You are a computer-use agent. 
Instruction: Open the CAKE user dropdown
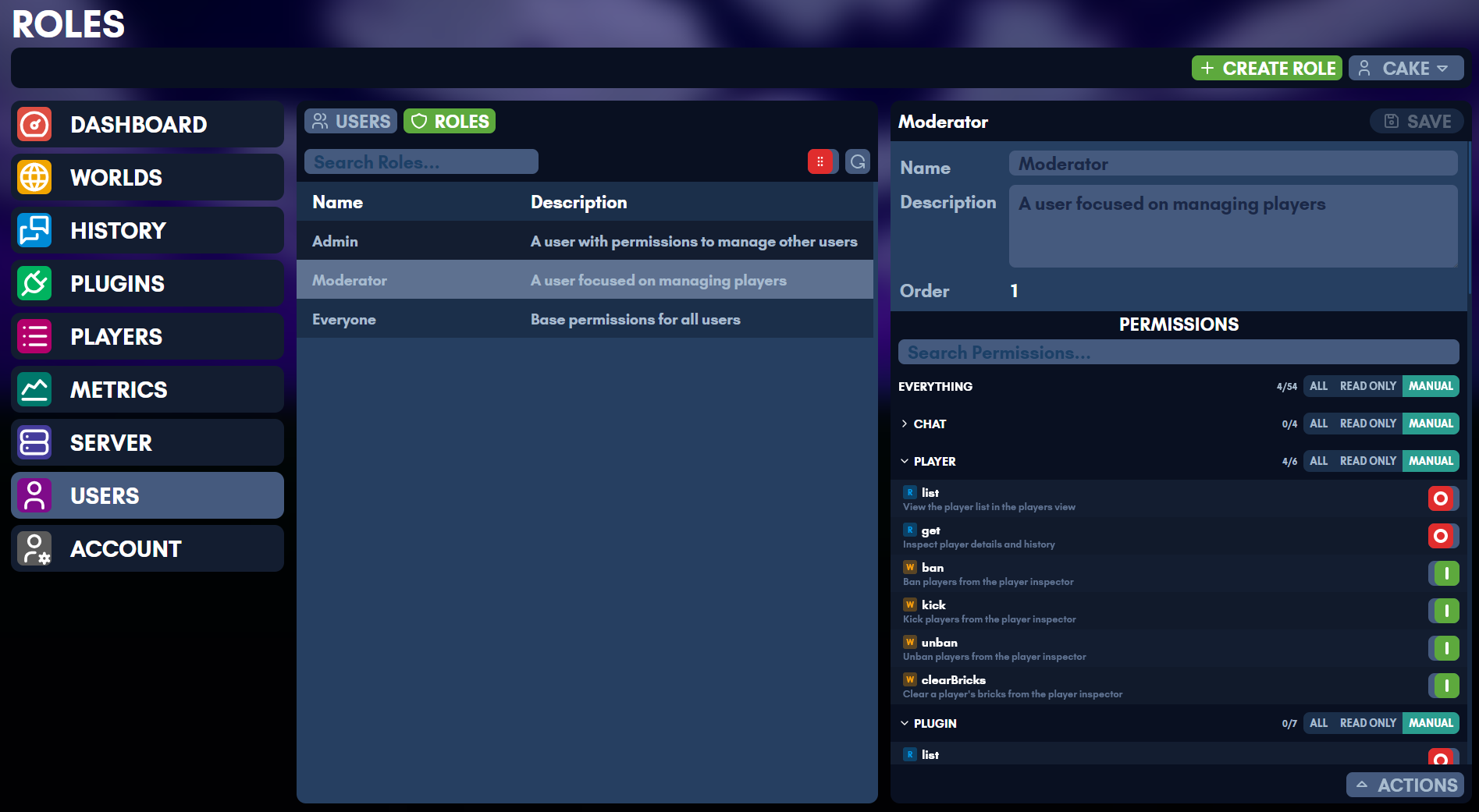(x=1406, y=68)
